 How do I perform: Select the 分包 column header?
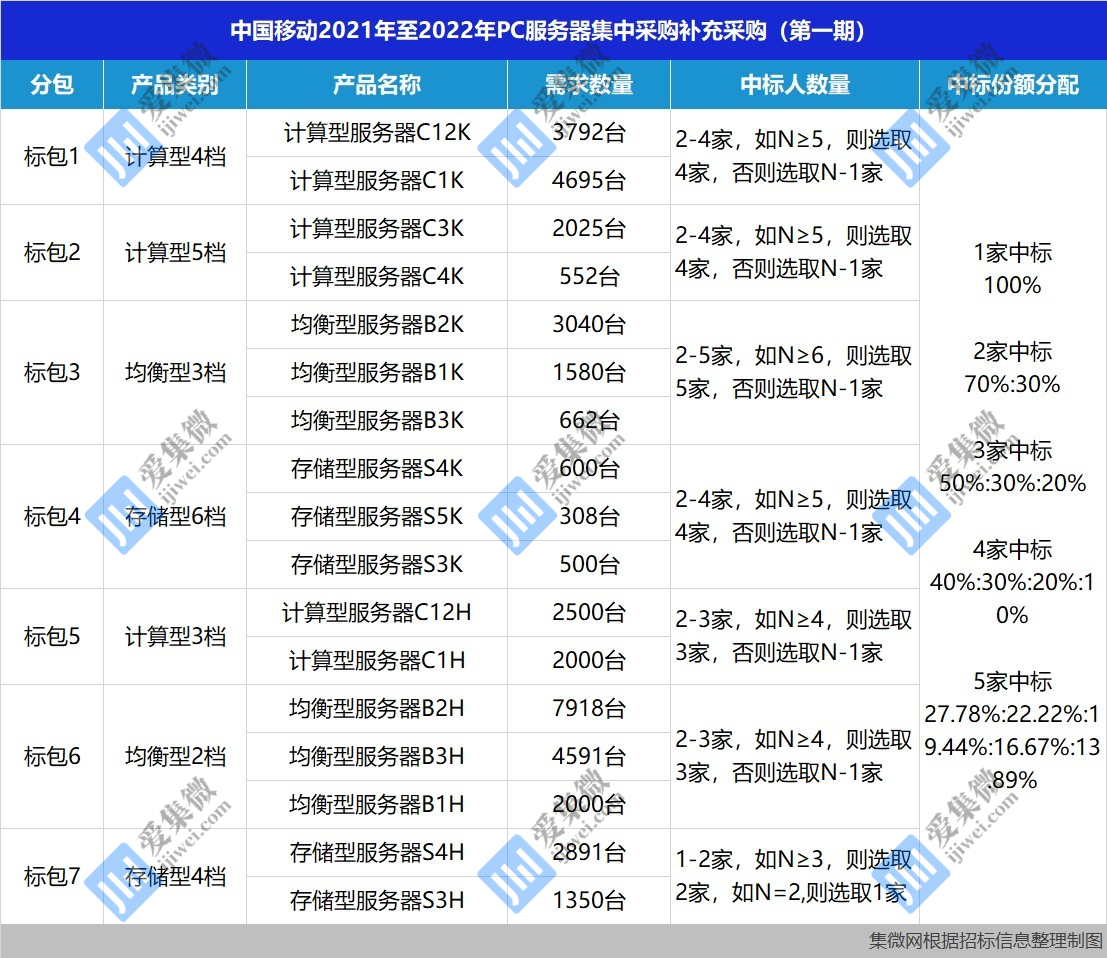coord(52,84)
